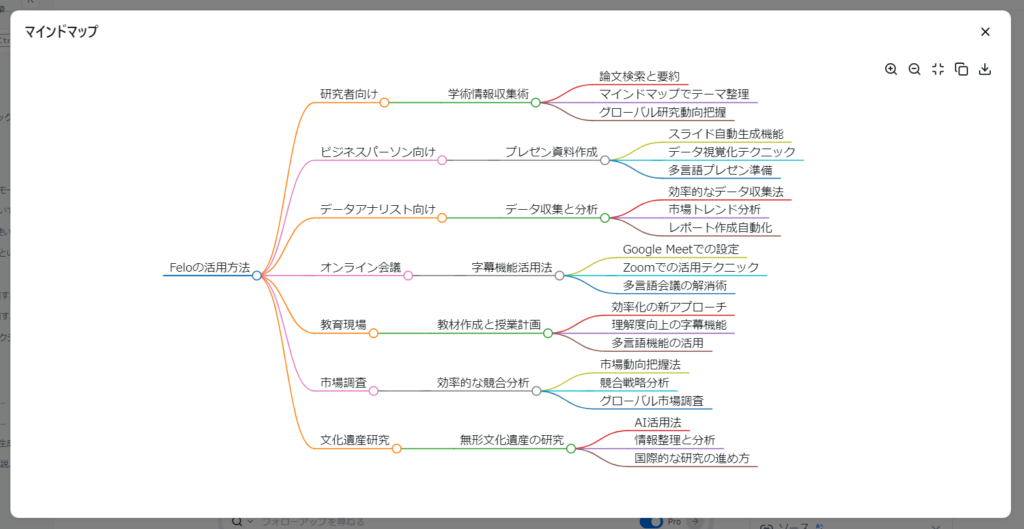Select the Feloの活用方法 root label
Image resolution: width=1024 pixels, height=529 pixels.
pyautogui.click(x=210, y=267)
